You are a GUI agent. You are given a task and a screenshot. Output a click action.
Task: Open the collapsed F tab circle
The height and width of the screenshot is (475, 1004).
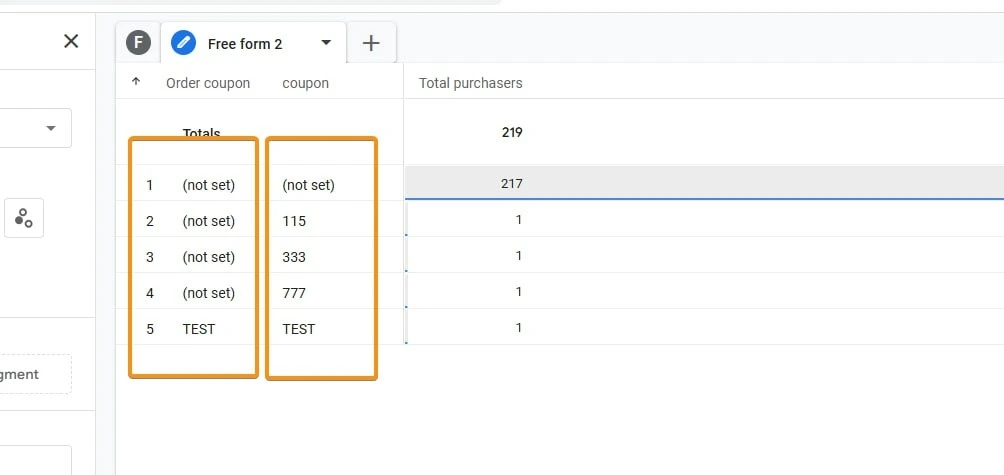point(138,43)
